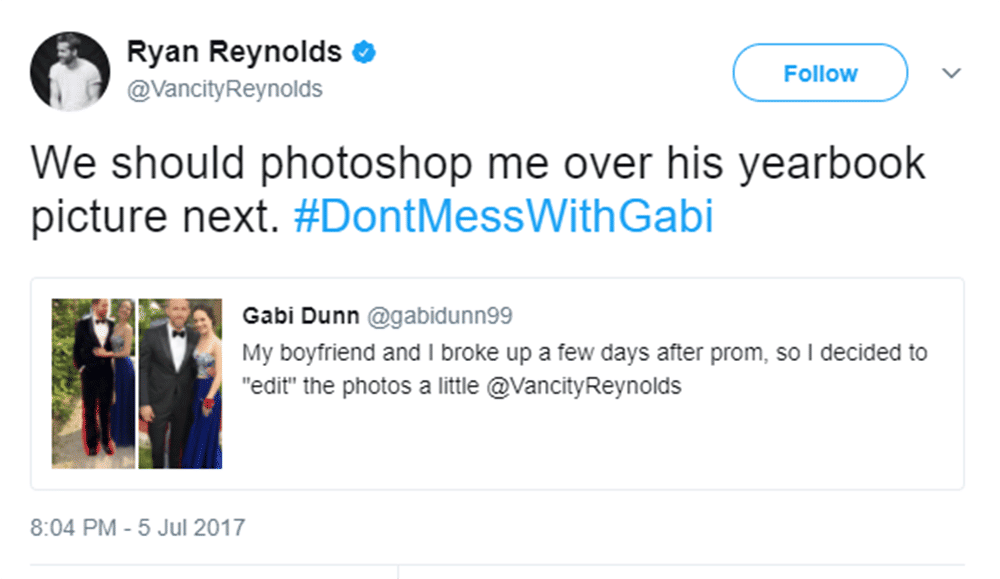
Task: Open the 8:04 PM - 5 Jul 2017 timestamp
Action: tap(138, 526)
